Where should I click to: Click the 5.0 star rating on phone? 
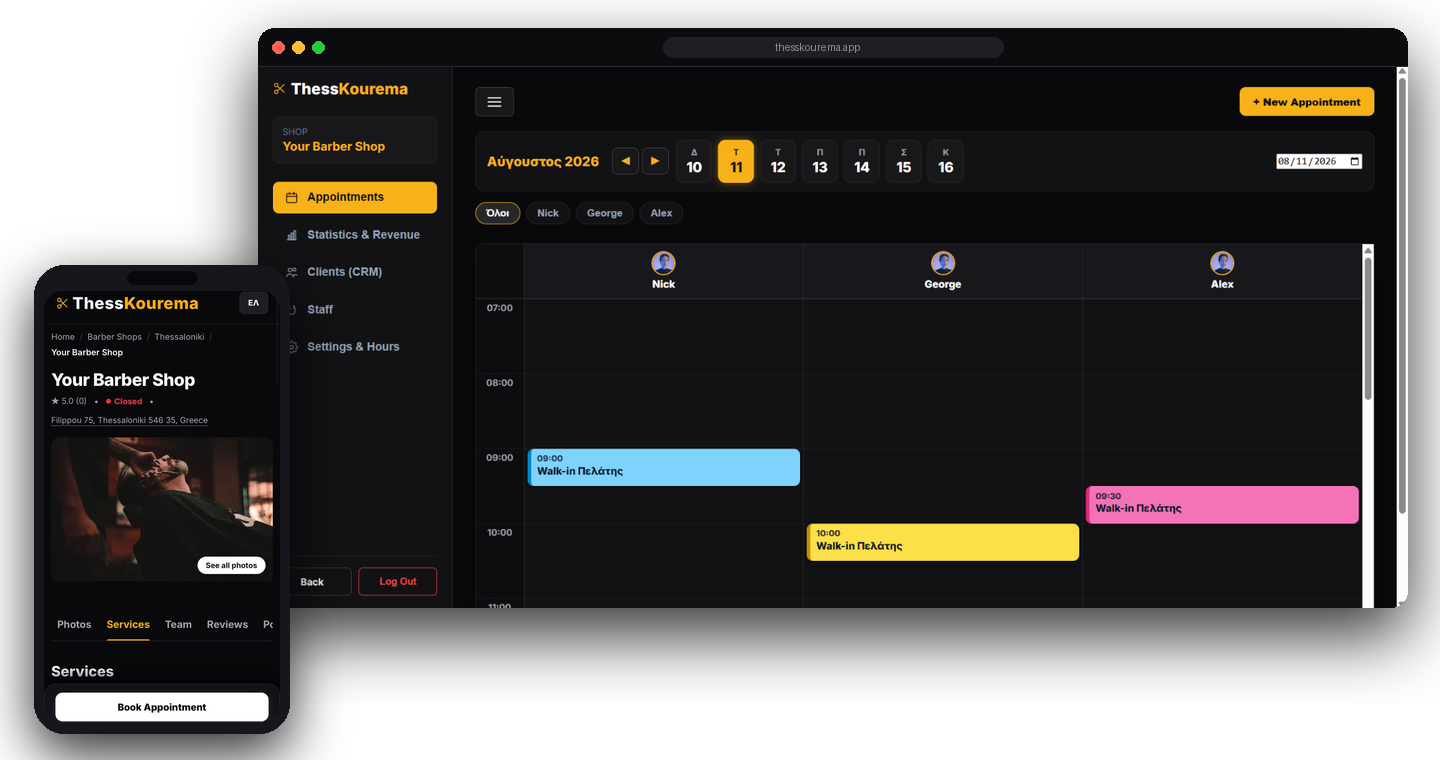pyautogui.click(x=69, y=401)
